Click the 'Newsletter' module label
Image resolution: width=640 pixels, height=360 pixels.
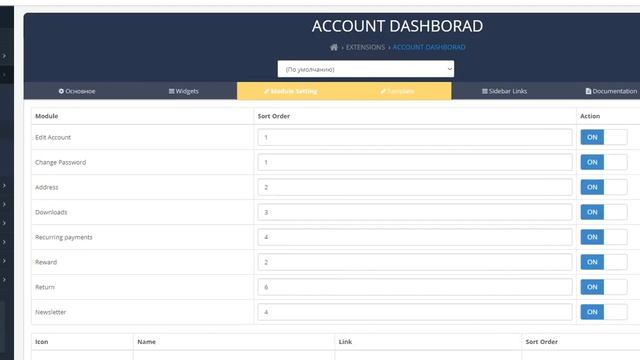click(x=51, y=312)
